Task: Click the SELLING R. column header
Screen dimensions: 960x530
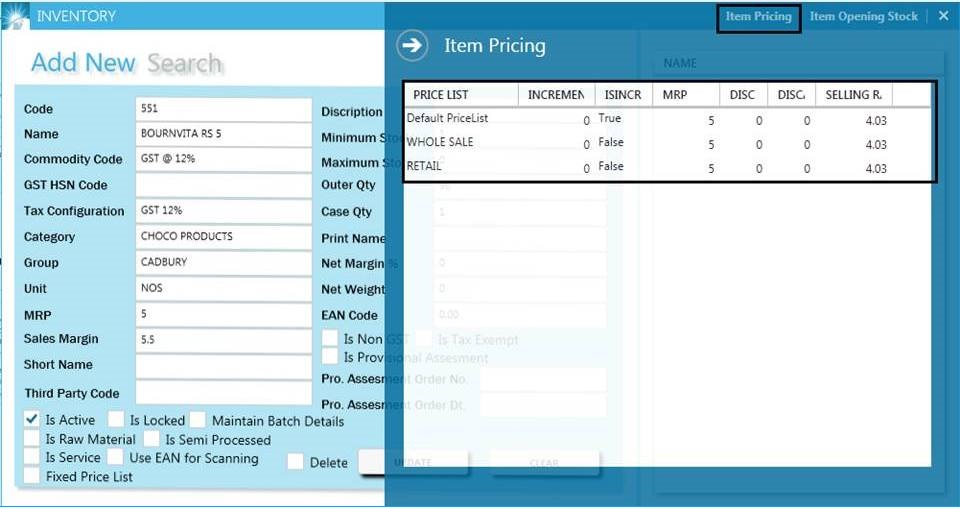Action: tap(854, 95)
